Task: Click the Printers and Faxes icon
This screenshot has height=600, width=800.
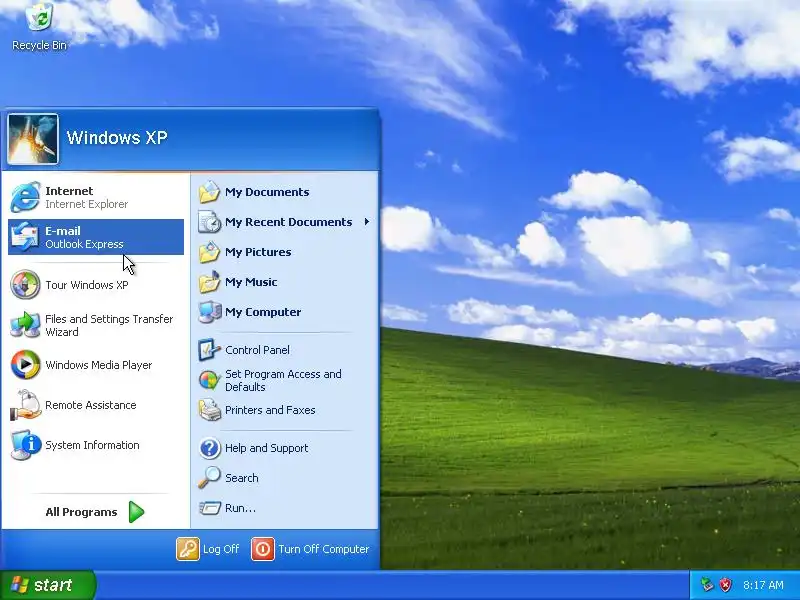Action: (x=209, y=410)
